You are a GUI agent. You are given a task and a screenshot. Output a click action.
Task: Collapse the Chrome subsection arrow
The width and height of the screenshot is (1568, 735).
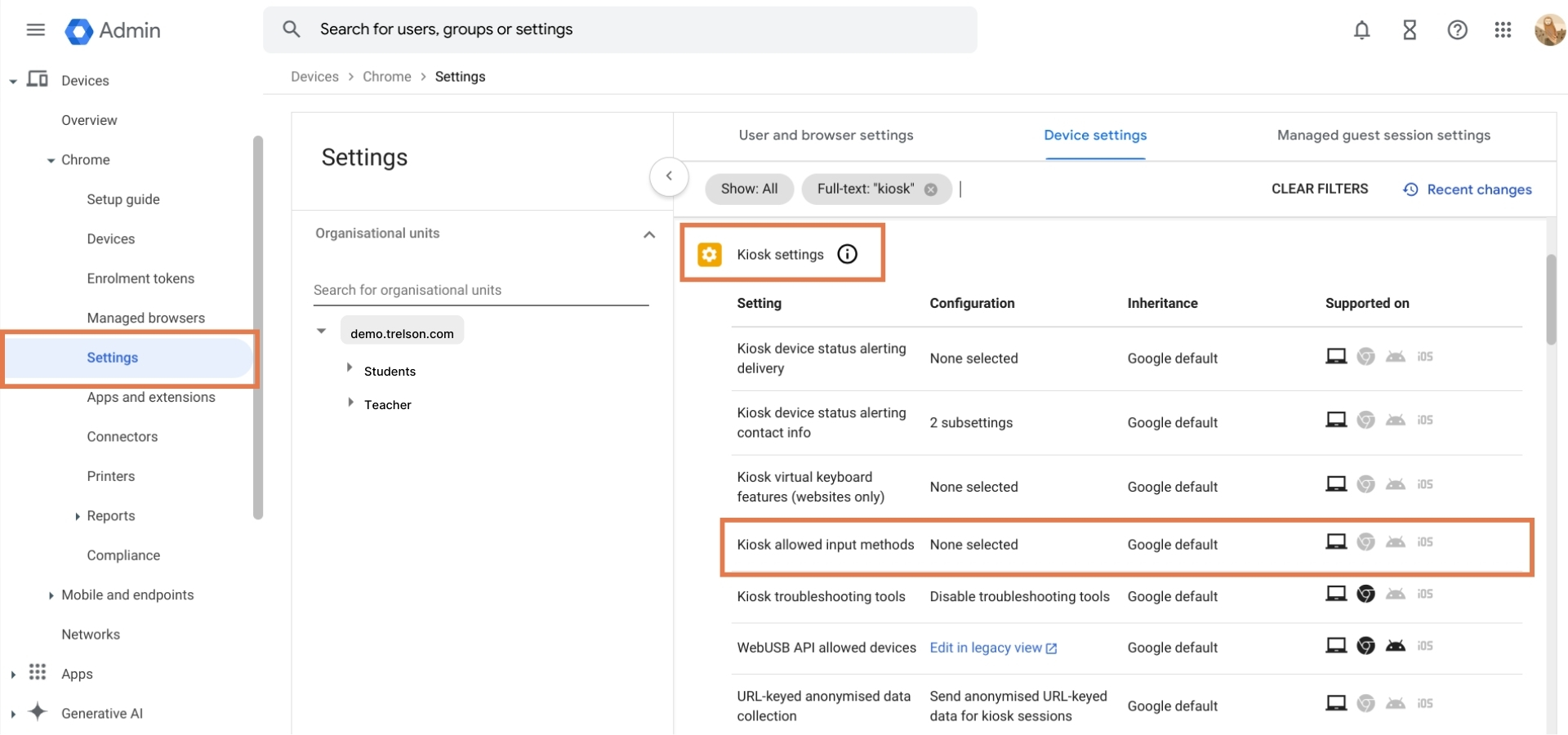51,160
